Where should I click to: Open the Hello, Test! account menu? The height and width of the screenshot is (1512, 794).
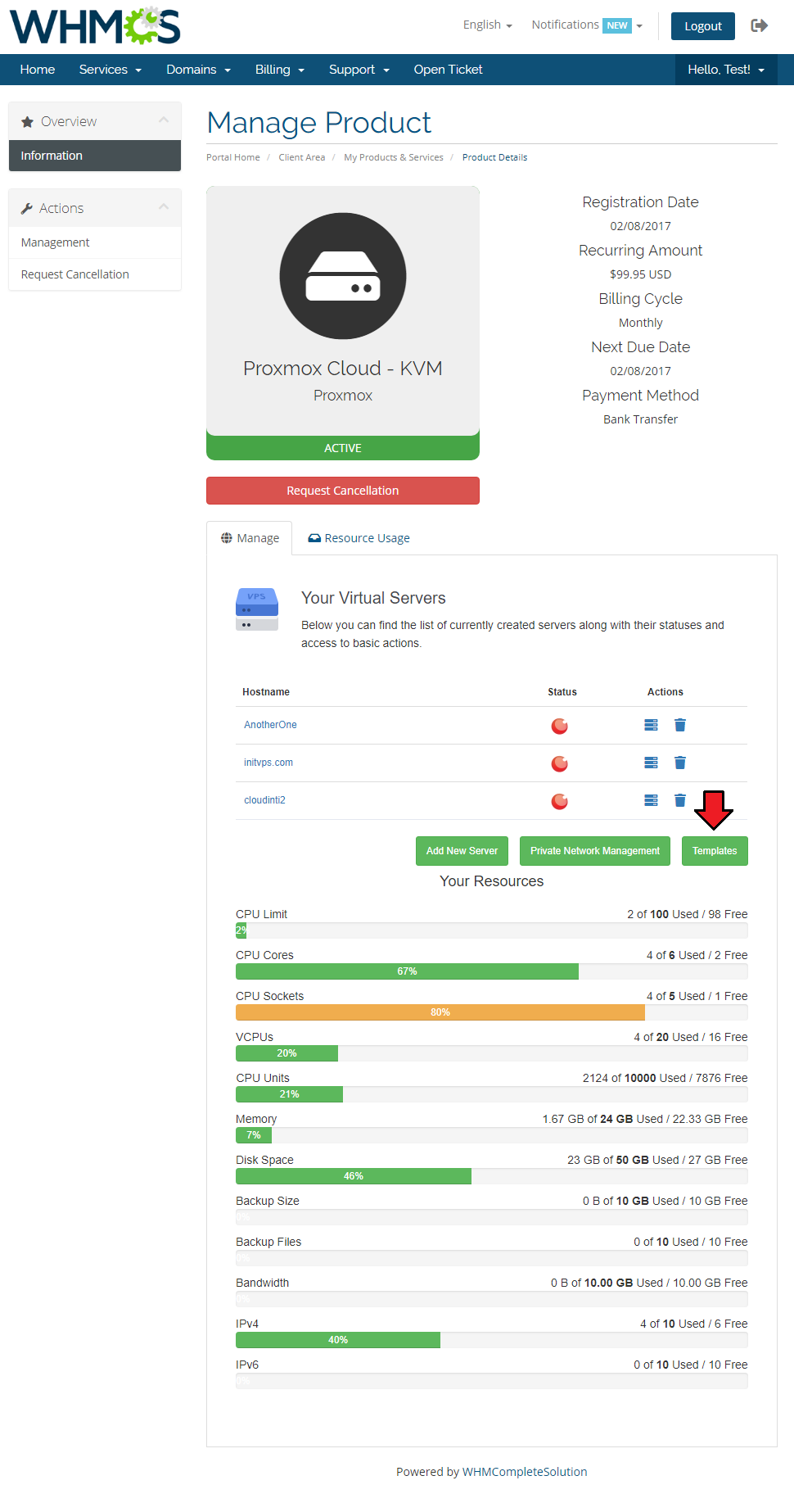click(x=725, y=70)
